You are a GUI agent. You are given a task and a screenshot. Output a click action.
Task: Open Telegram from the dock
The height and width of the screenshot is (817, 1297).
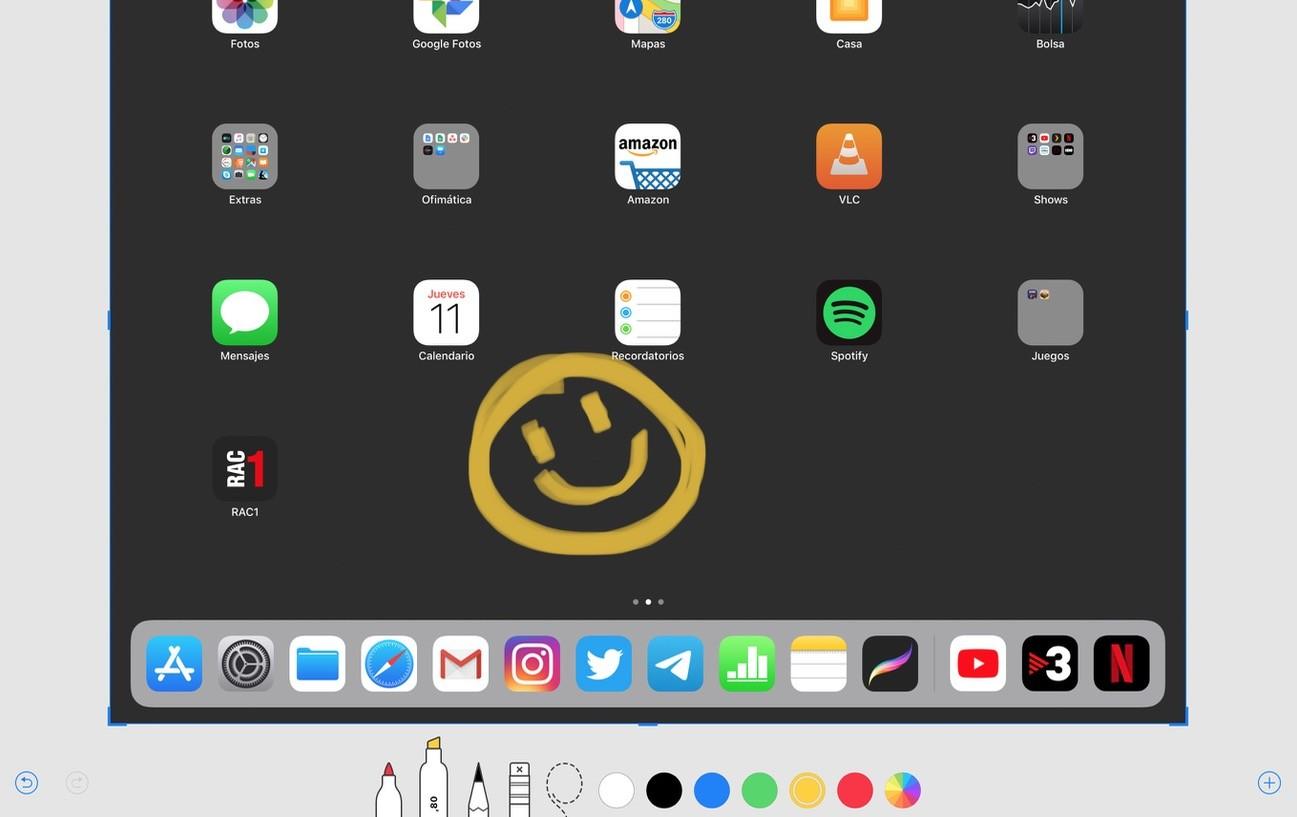coord(676,663)
